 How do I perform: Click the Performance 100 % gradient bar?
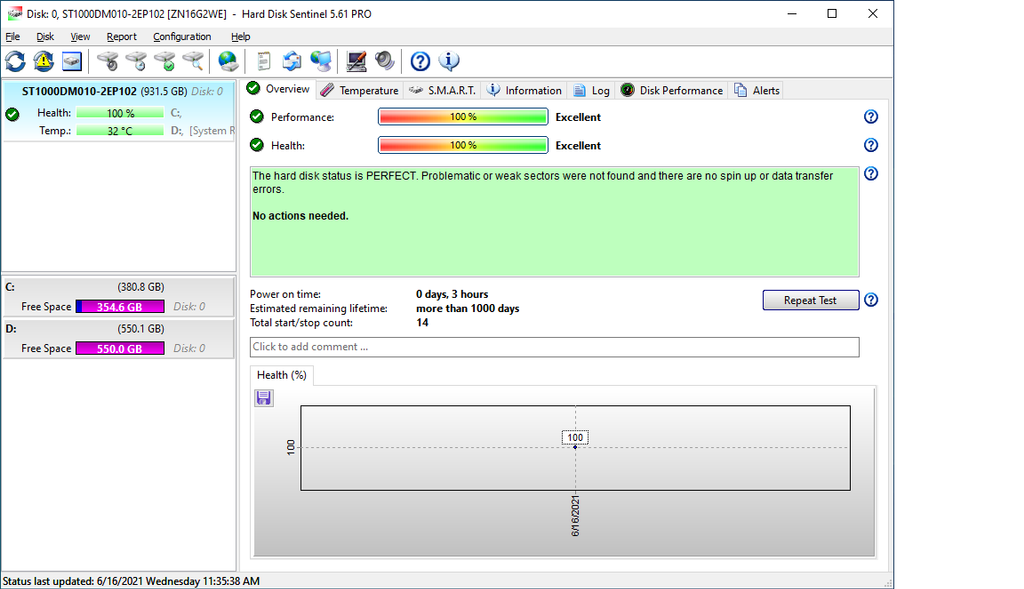(463, 117)
